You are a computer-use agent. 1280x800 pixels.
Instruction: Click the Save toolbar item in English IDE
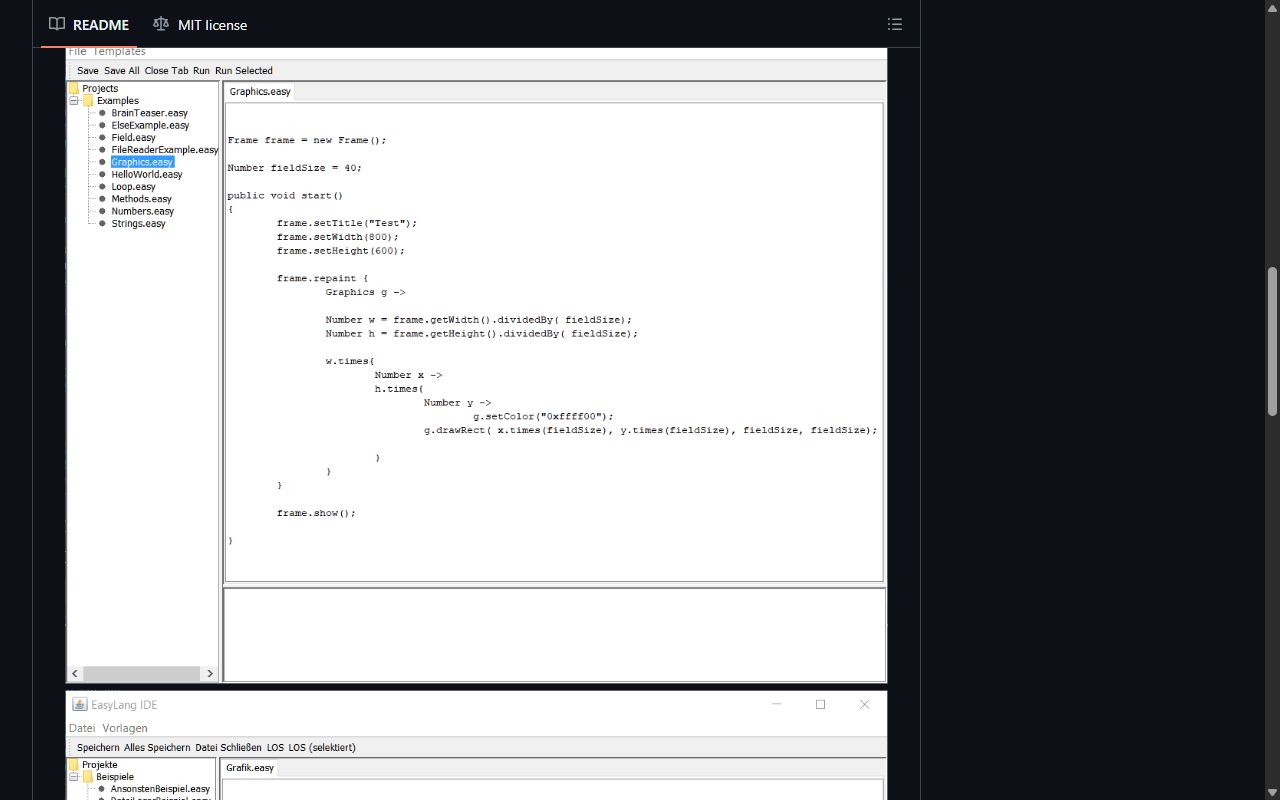[88, 71]
